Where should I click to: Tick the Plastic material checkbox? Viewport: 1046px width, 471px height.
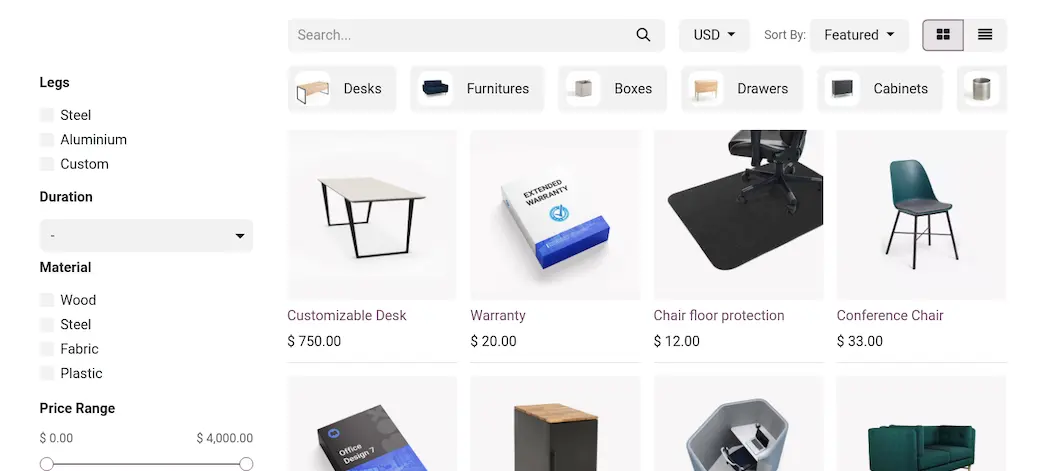point(47,373)
